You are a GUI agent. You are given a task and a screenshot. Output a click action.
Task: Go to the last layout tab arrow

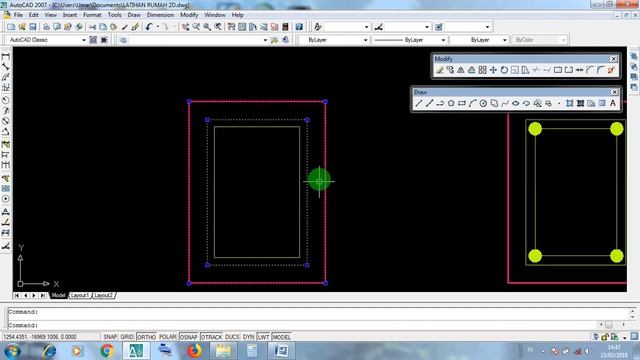[x=42, y=295]
